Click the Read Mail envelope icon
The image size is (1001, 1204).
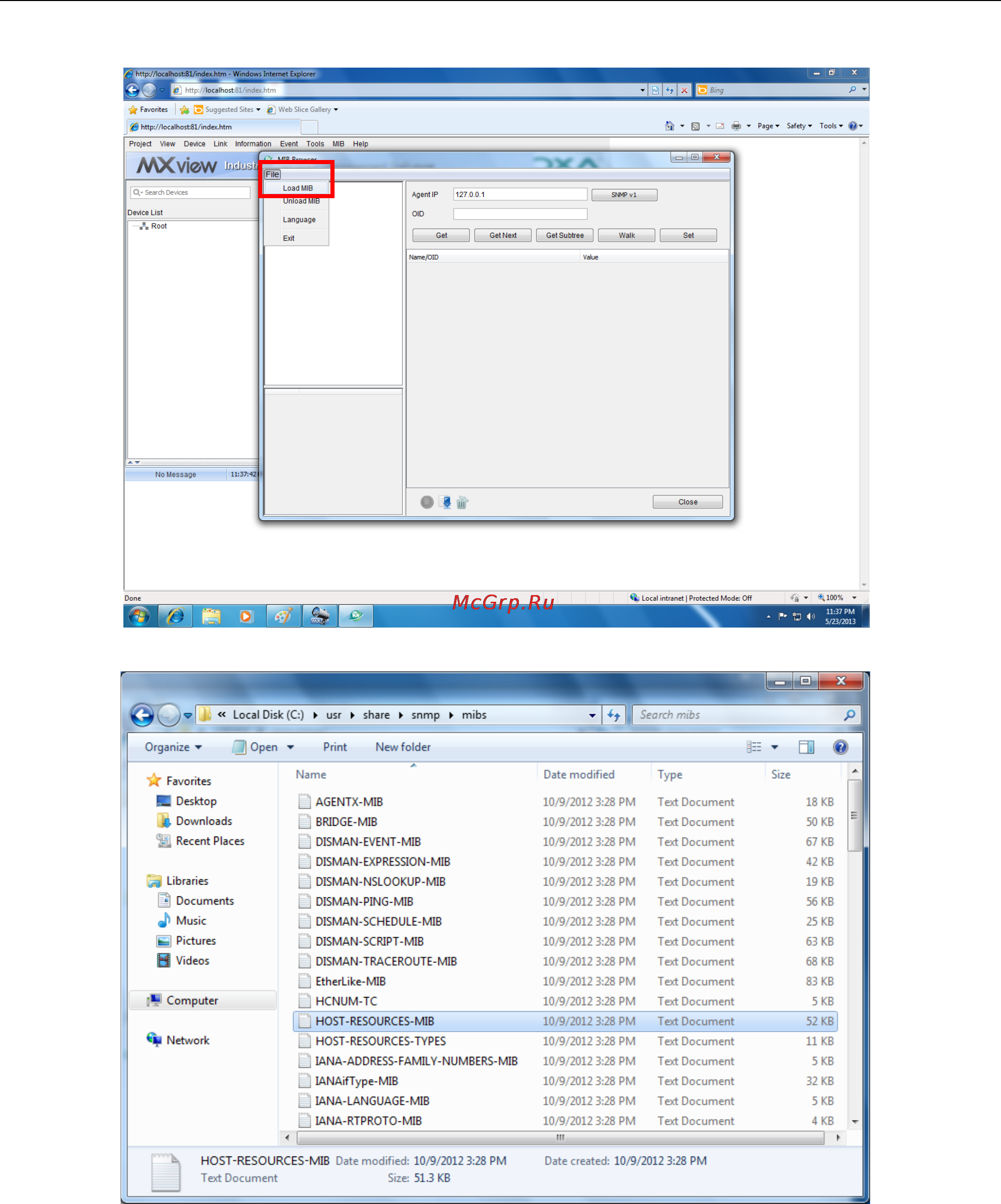click(x=720, y=126)
